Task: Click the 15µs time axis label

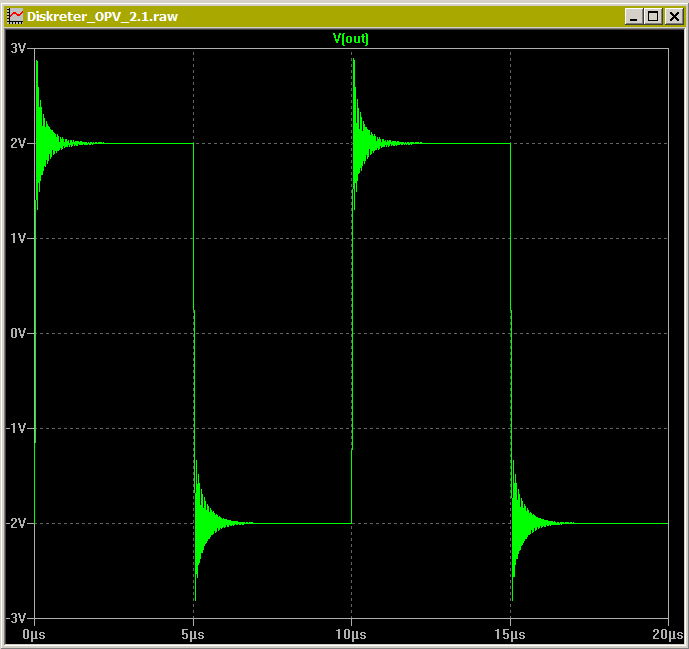Action: [x=510, y=634]
